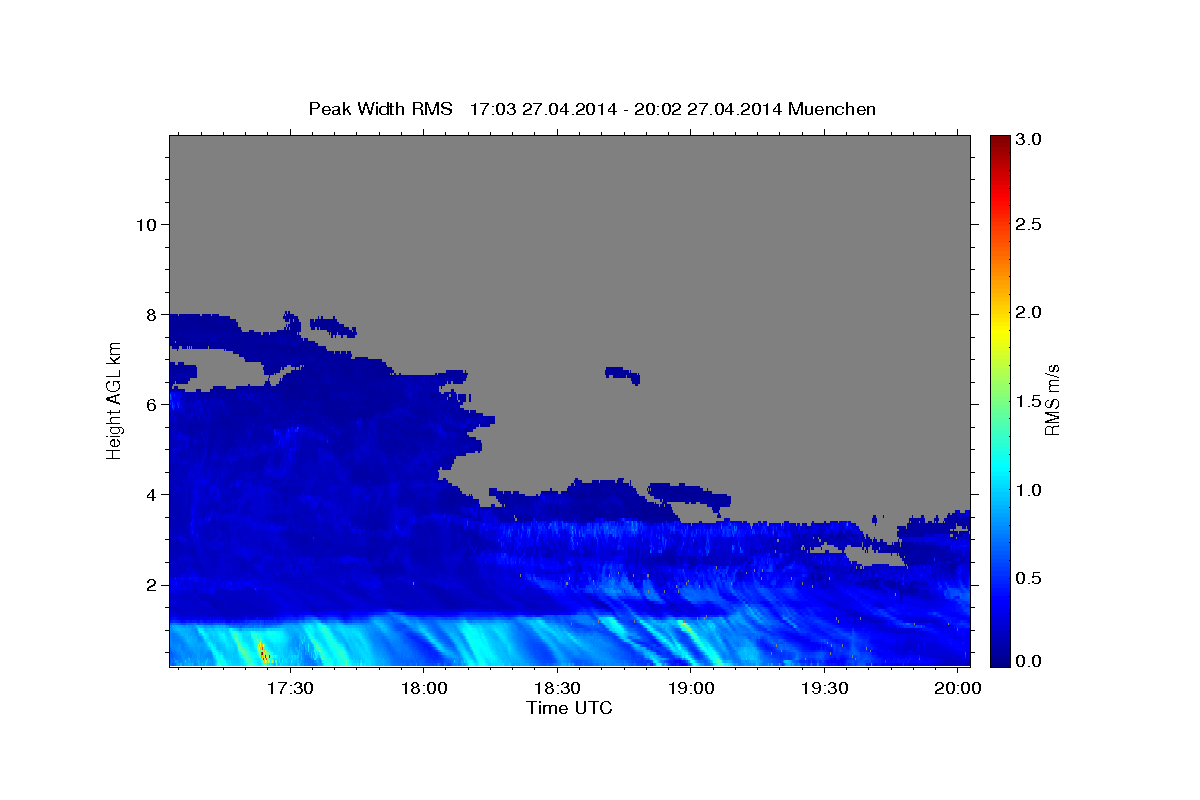Click the plot title 'Peak Width RMS'

coord(380,108)
